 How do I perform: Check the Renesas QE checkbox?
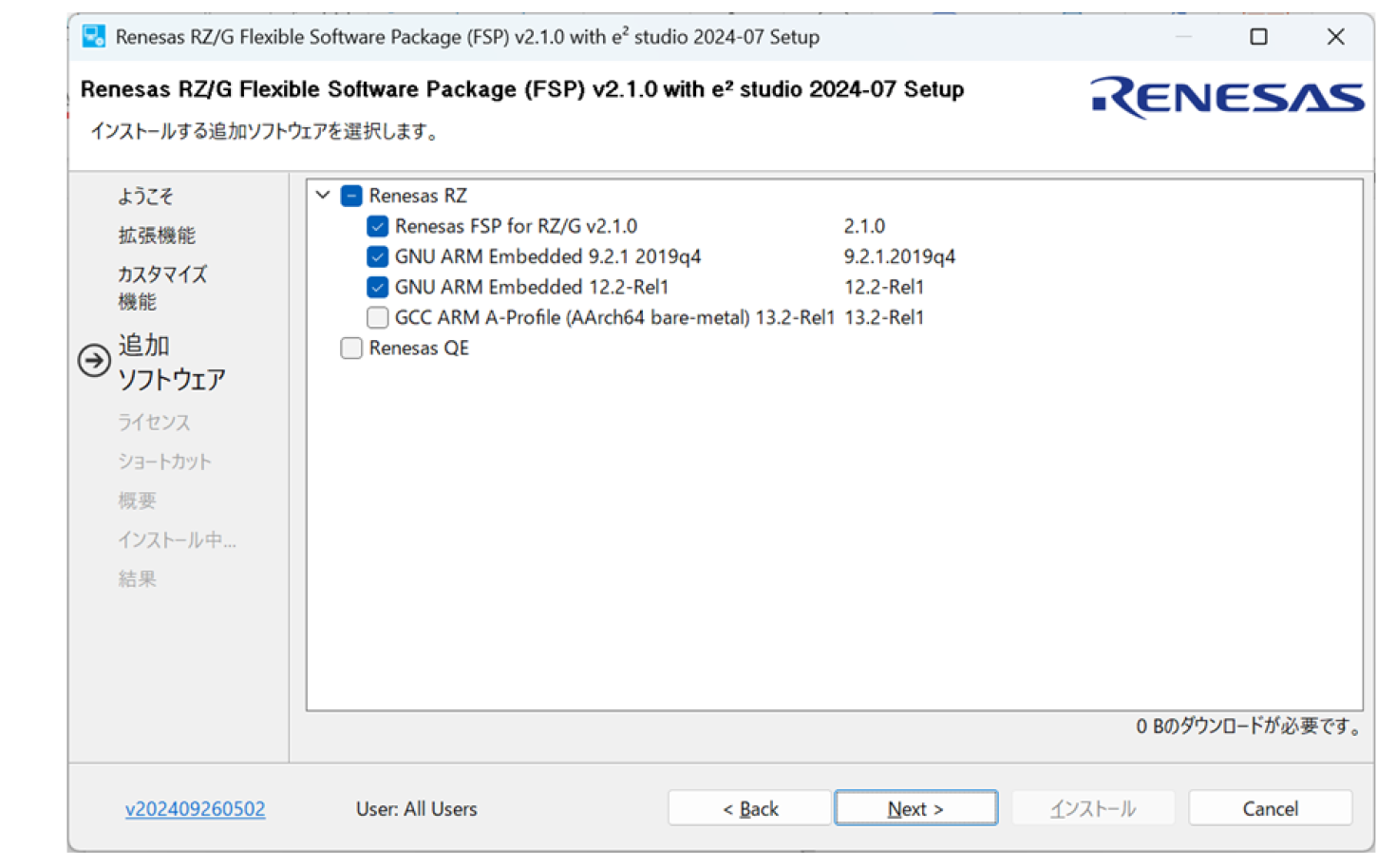[351, 348]
